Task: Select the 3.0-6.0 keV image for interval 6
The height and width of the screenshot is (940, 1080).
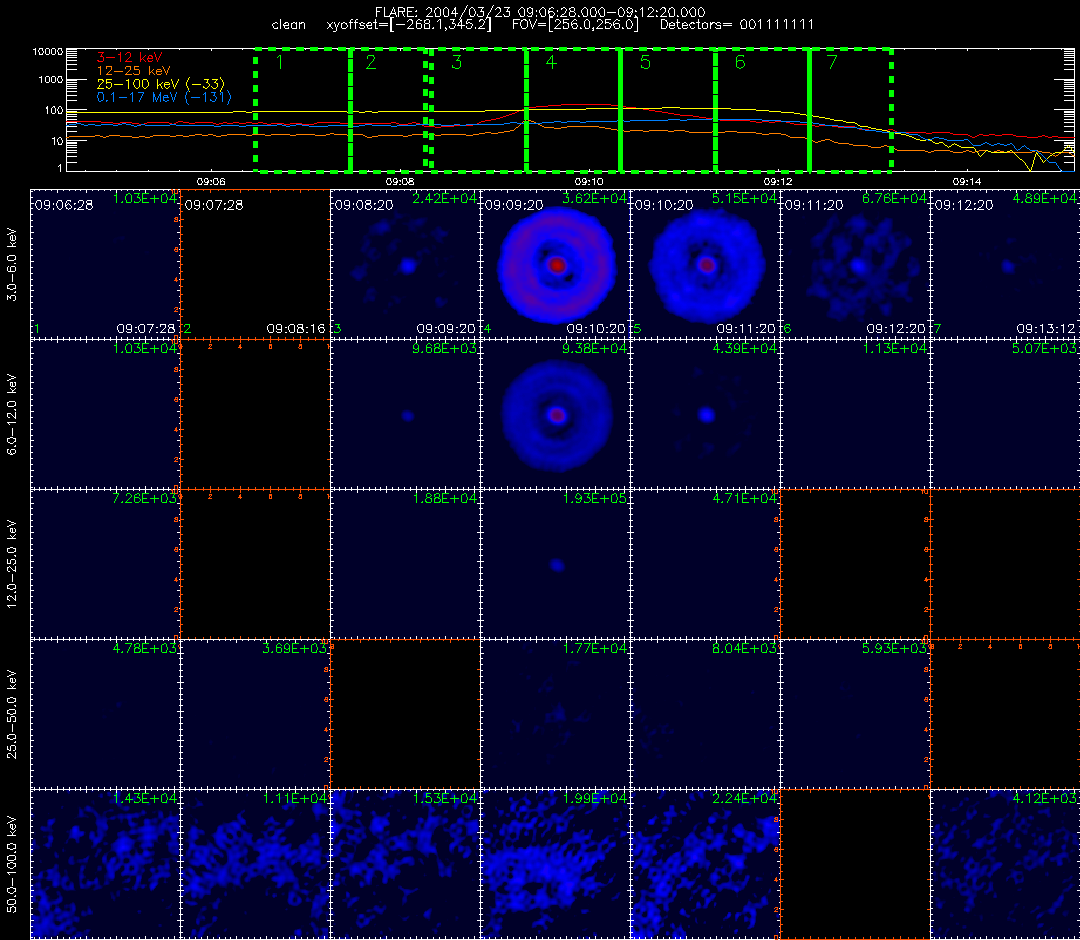Action: point(856,264)
